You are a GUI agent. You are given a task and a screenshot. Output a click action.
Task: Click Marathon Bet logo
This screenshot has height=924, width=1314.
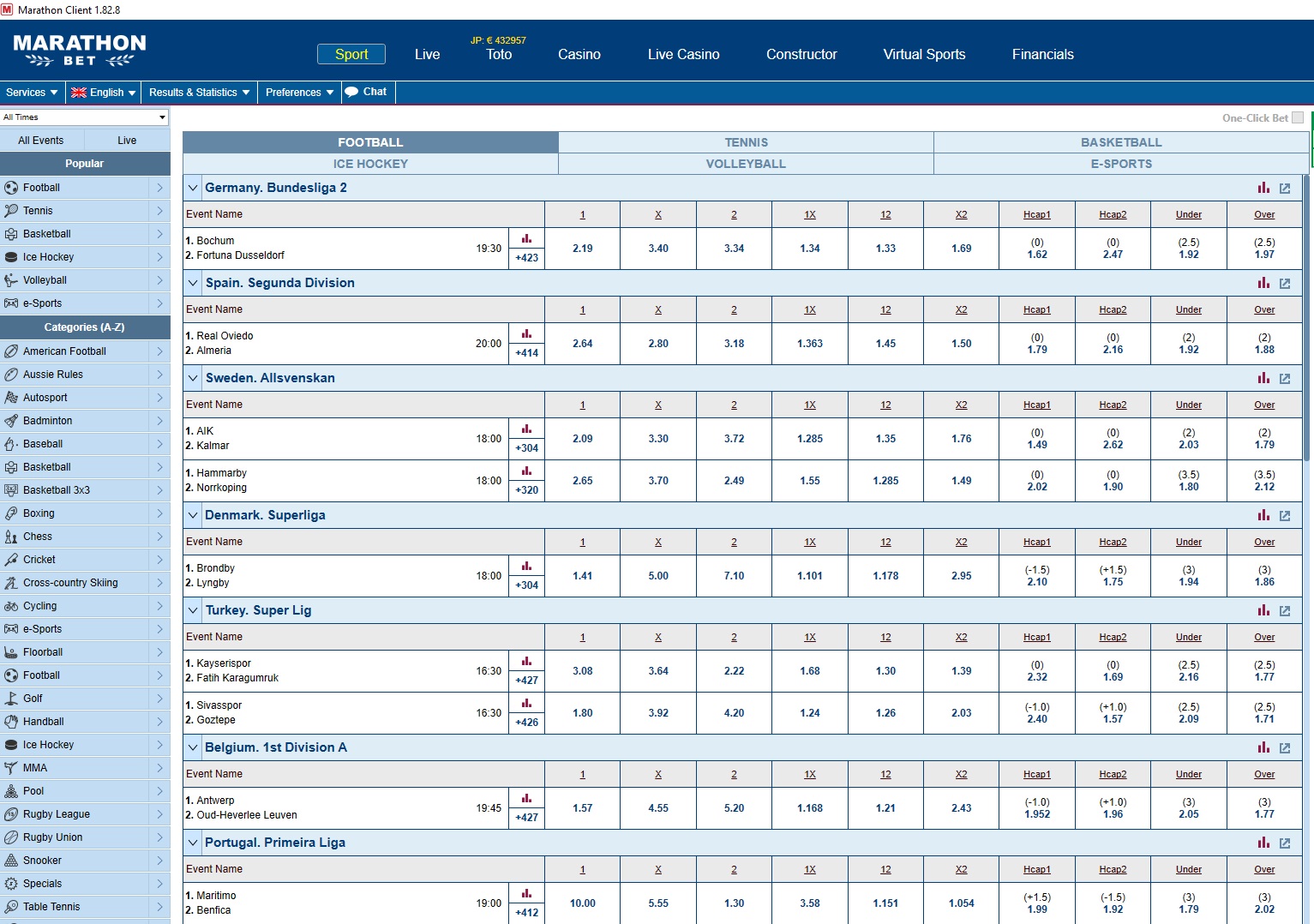[80, 51]
